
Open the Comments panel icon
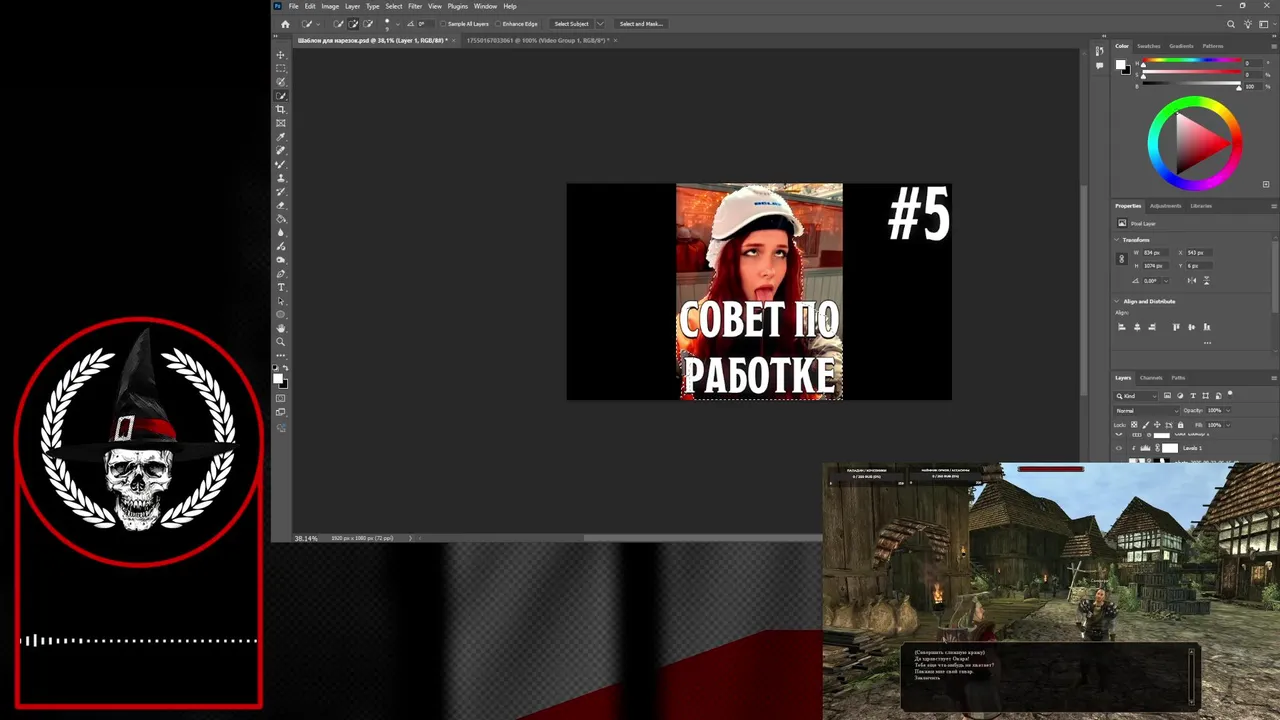(x=1100, y=65)
